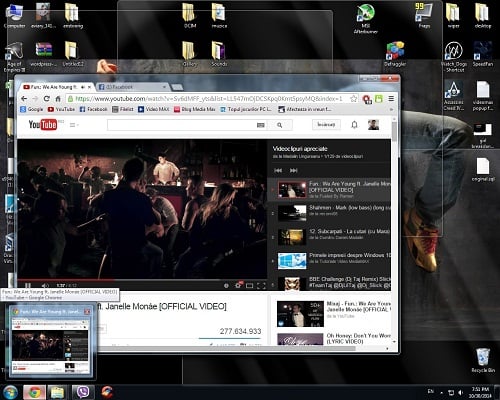
Task: Open the green extension icon in Chrome toolbar
Action: [x=379, y=99]
